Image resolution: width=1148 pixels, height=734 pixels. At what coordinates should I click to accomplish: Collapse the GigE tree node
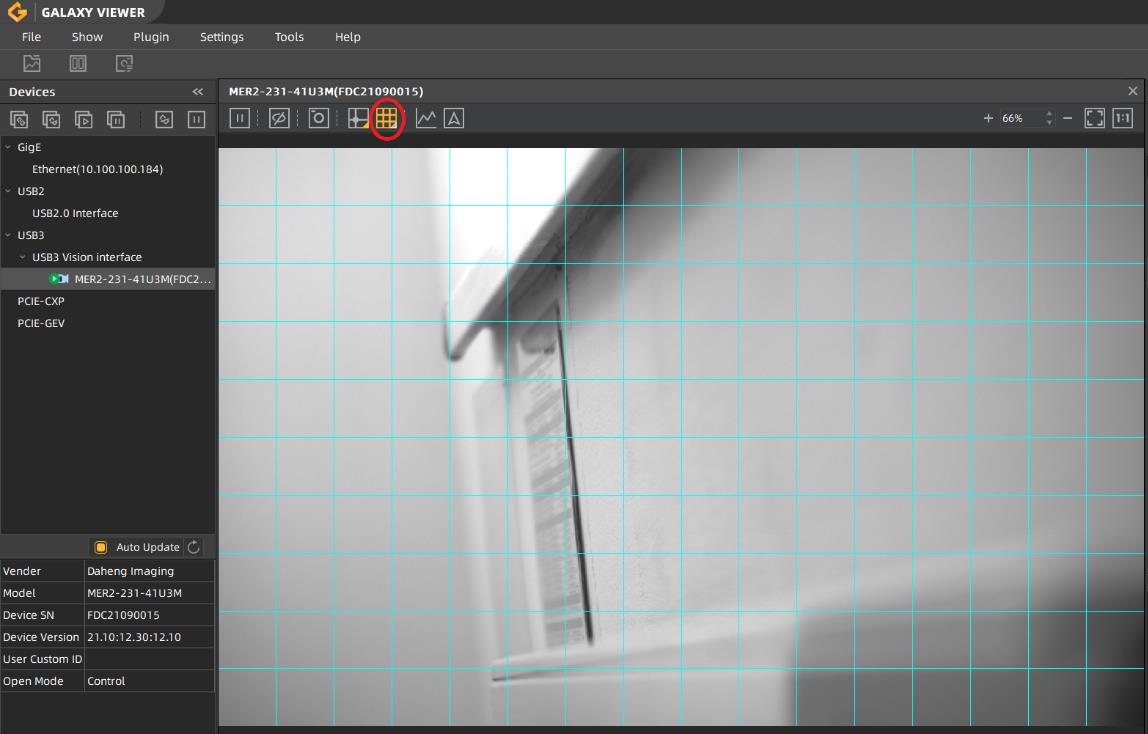click(8, 147)
